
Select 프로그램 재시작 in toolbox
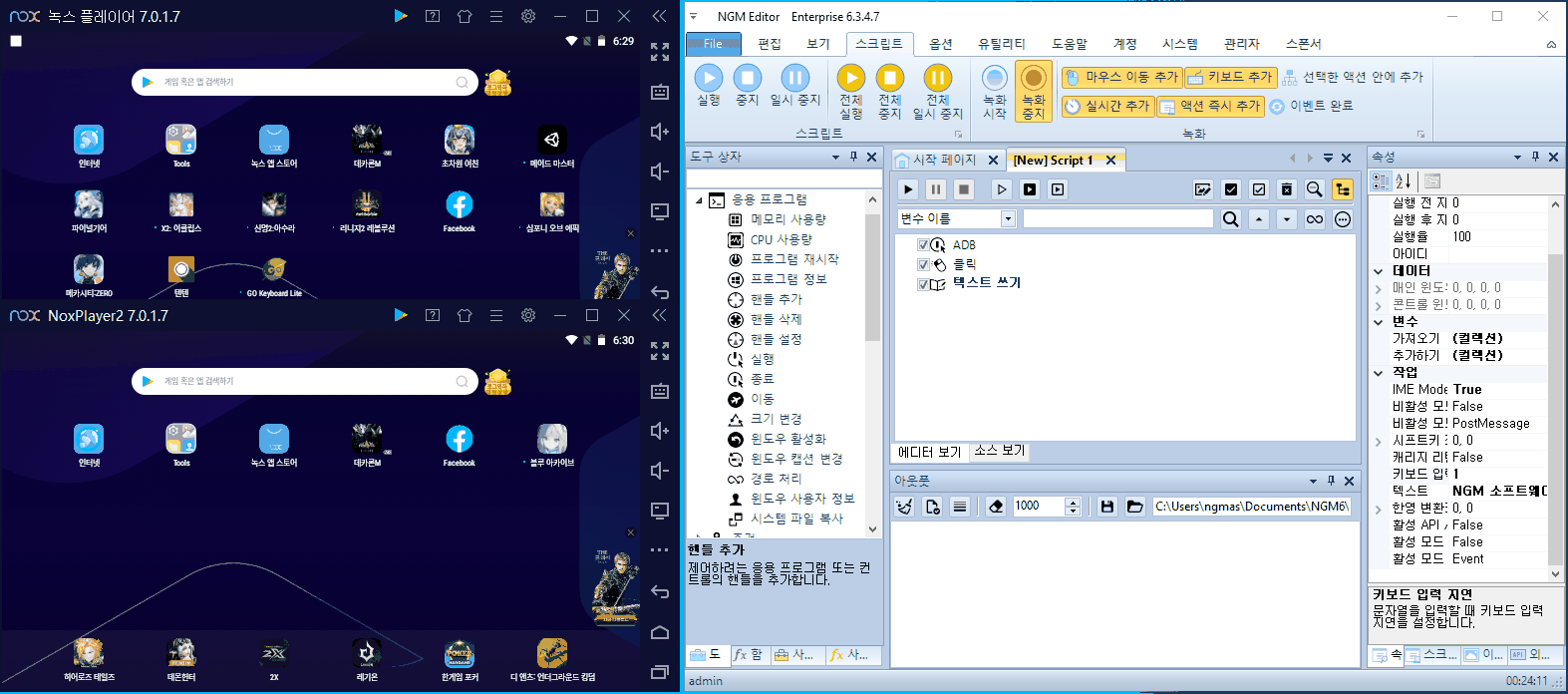click(x=794, y=259)
